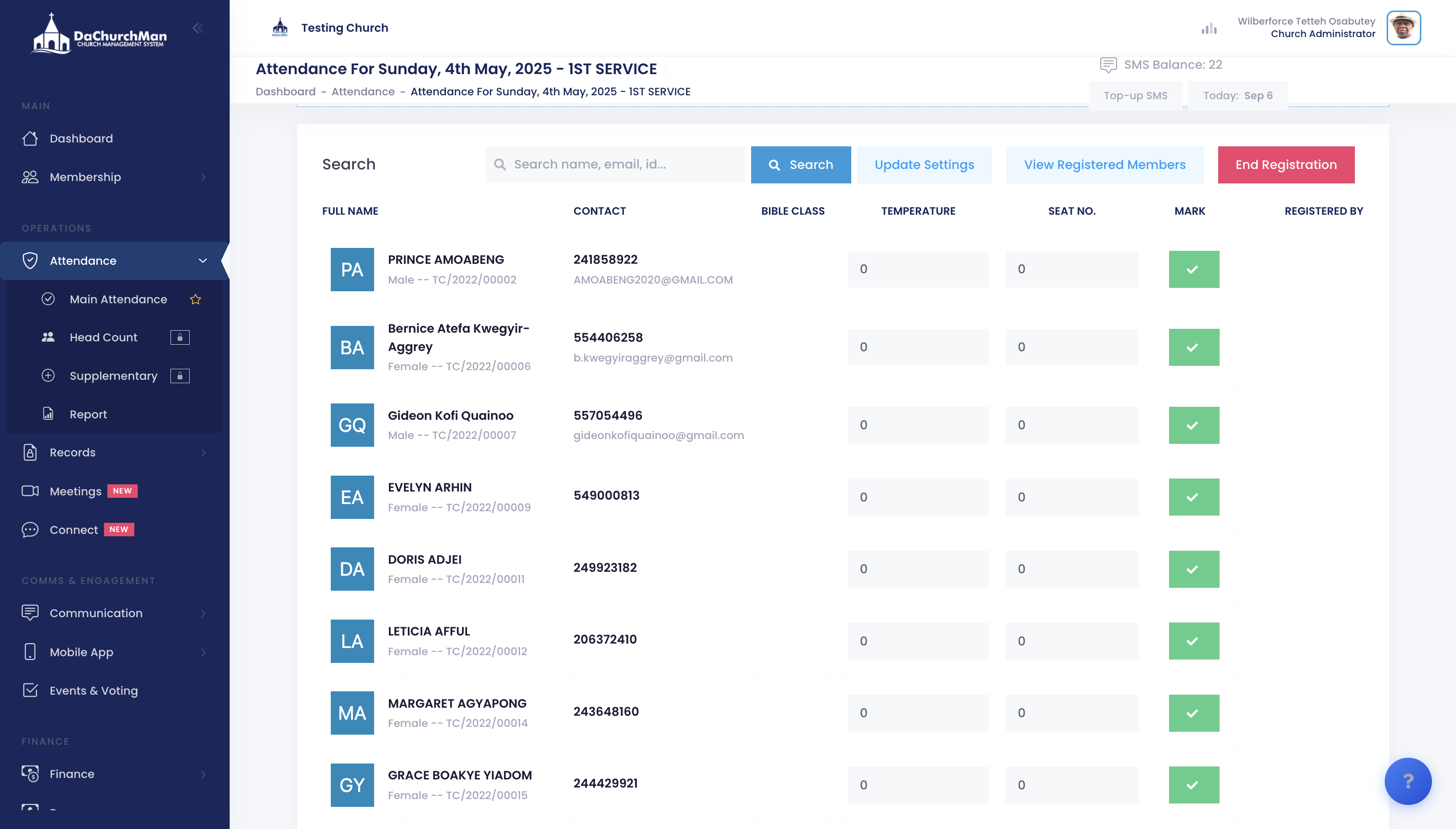Click the lock icon beside Head Count
Image resolution: width=1456 pixels, height=829 pixels.
click(x=180, y=337)
